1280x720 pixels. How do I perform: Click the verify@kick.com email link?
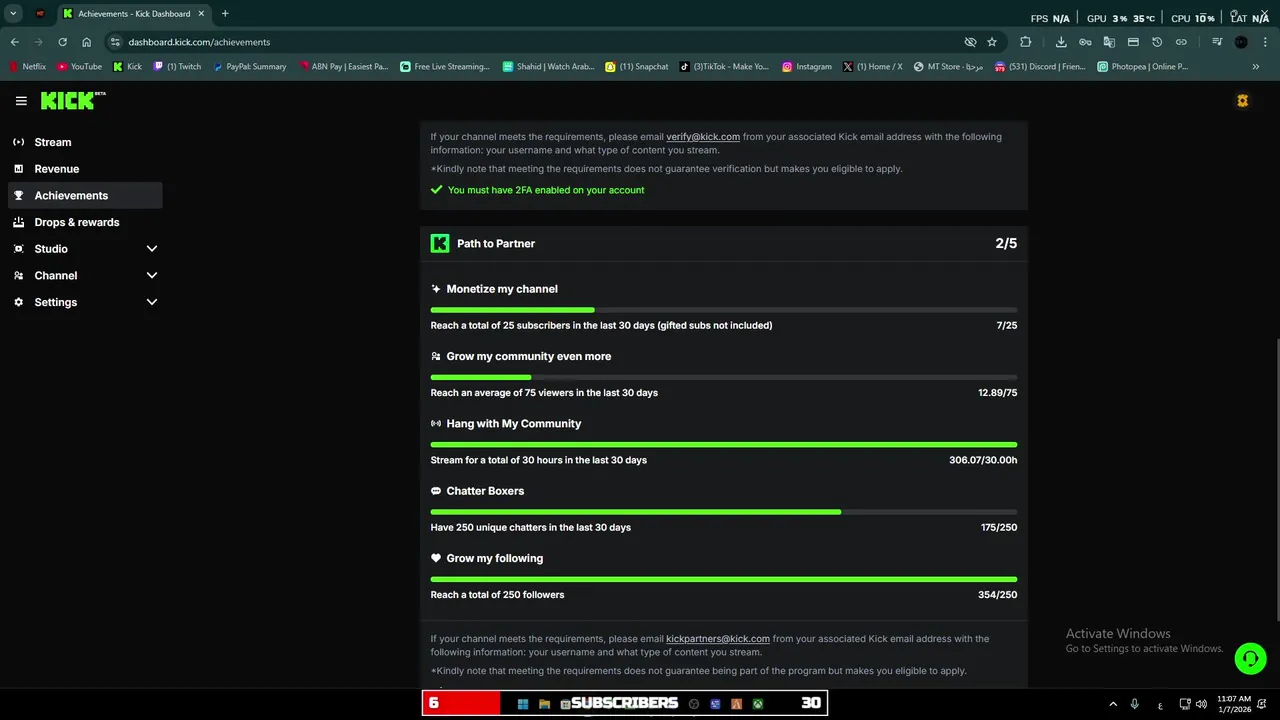[703, 137]
